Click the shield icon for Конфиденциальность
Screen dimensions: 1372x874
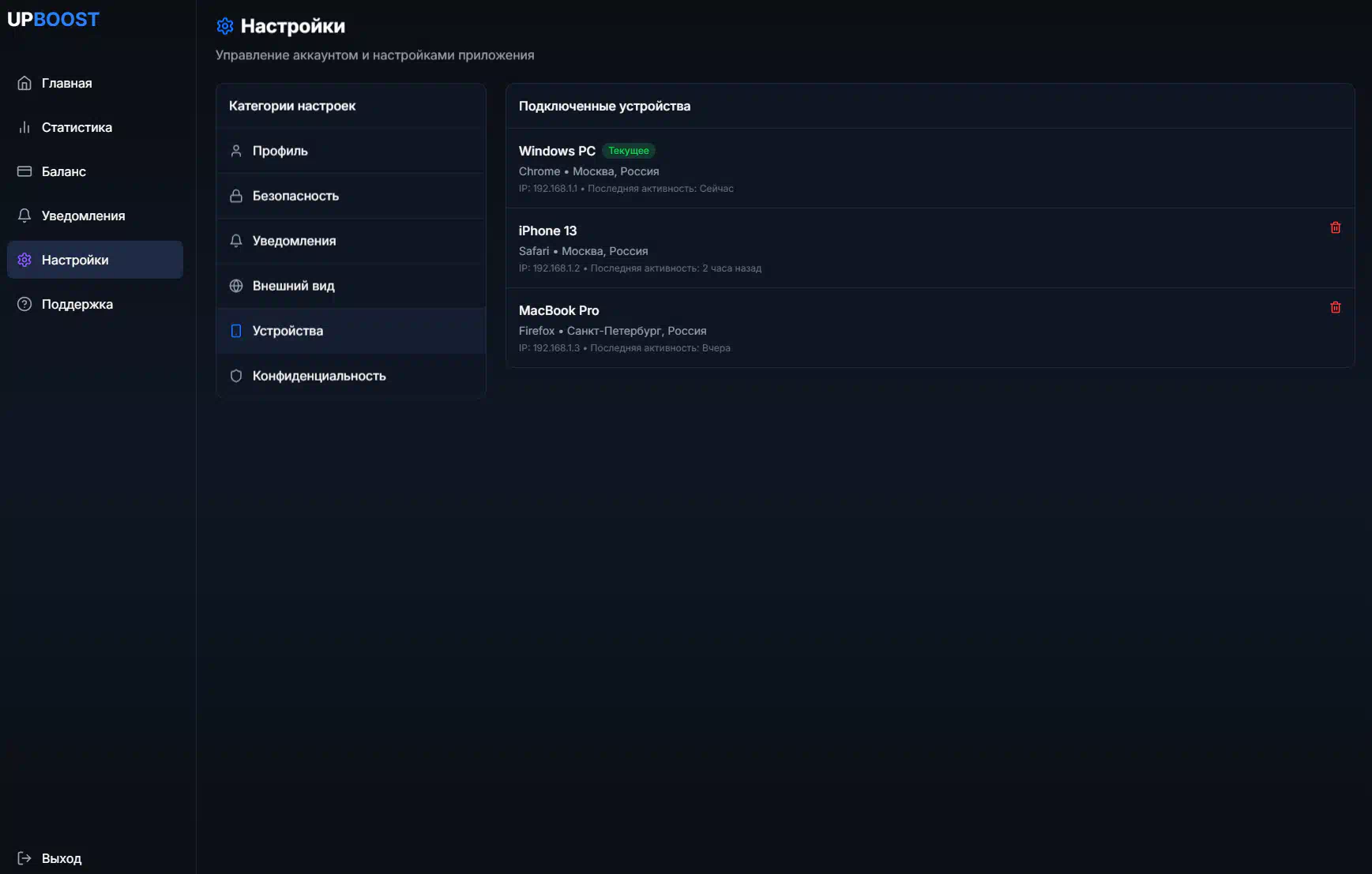point(235,376)
